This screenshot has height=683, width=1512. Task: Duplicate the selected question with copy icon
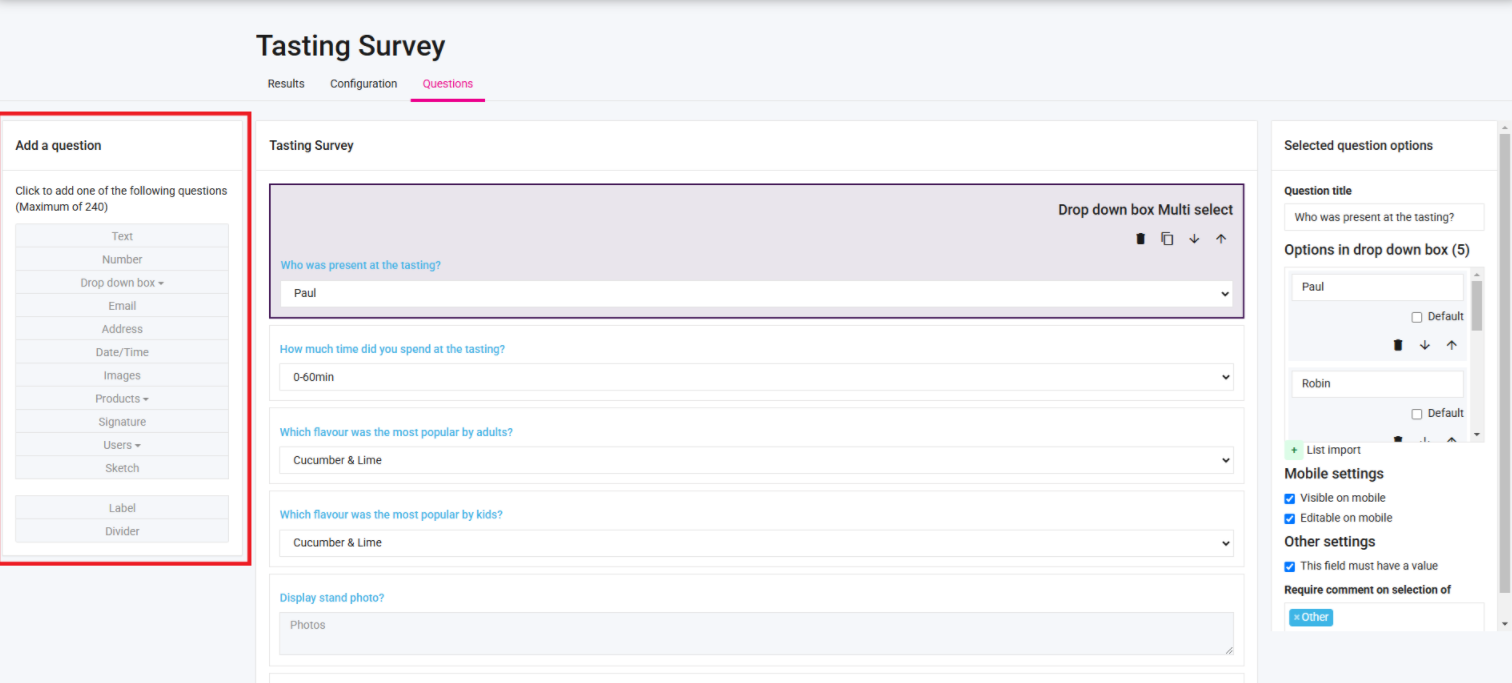pos(1167,239)
